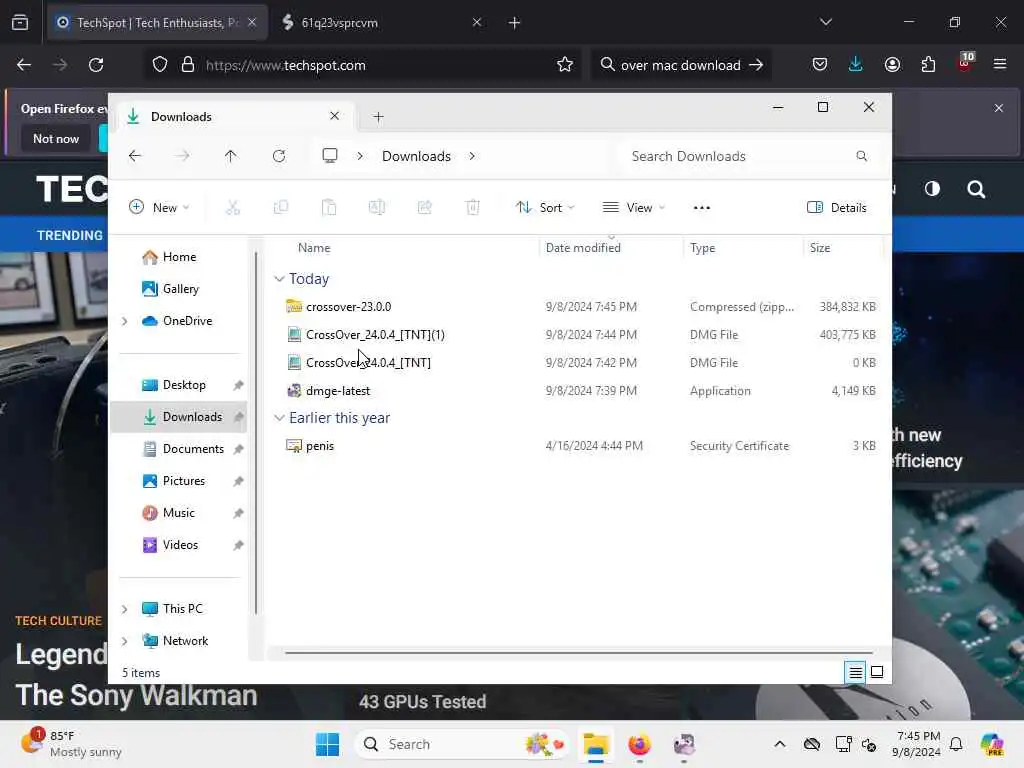Viewport: 1024px width, 768px height.
Task: Select the crossover-23.0.0 zip file
Action: coord(348,306)
